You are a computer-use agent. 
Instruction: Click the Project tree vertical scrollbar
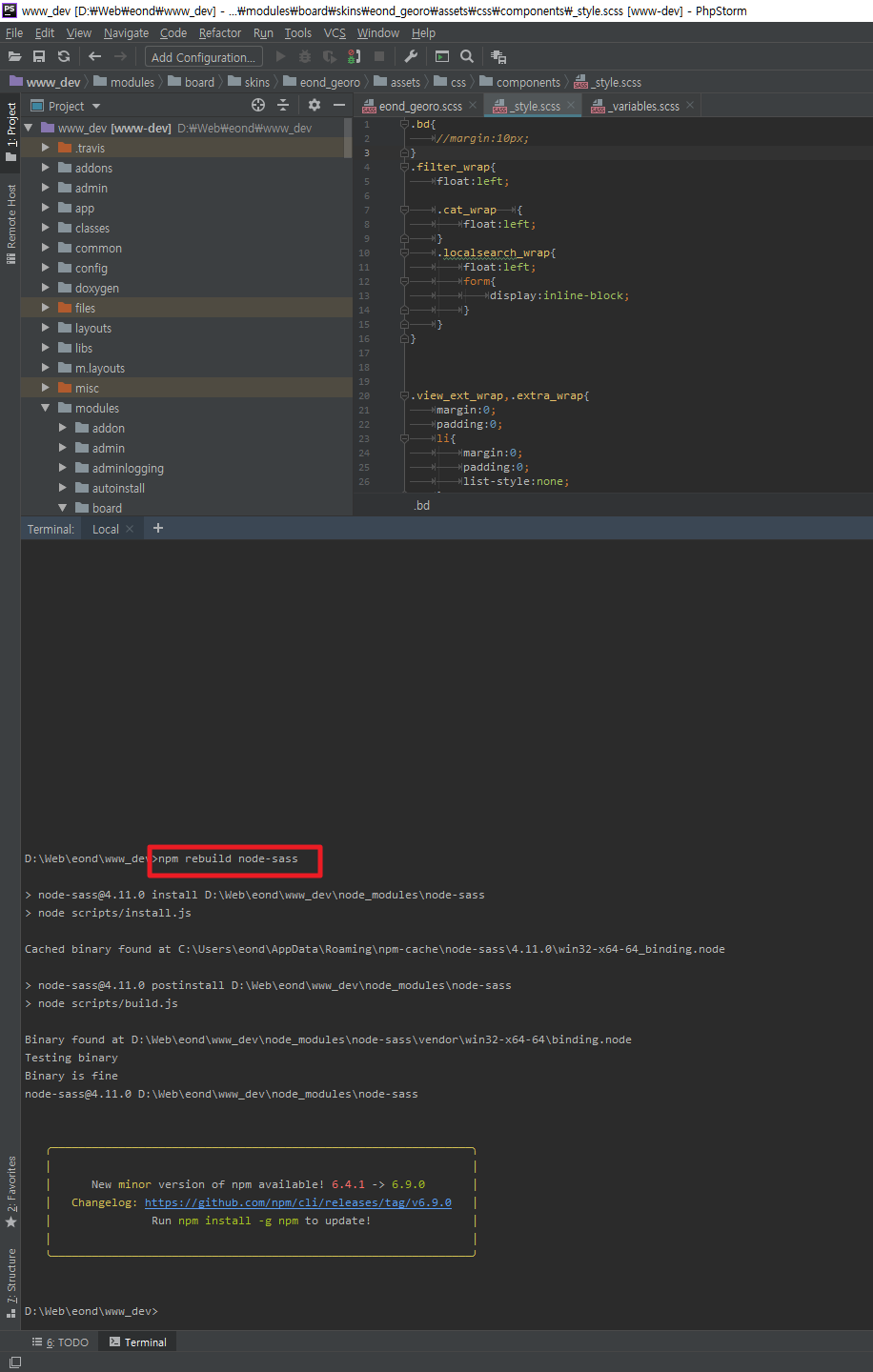(348, 138)
